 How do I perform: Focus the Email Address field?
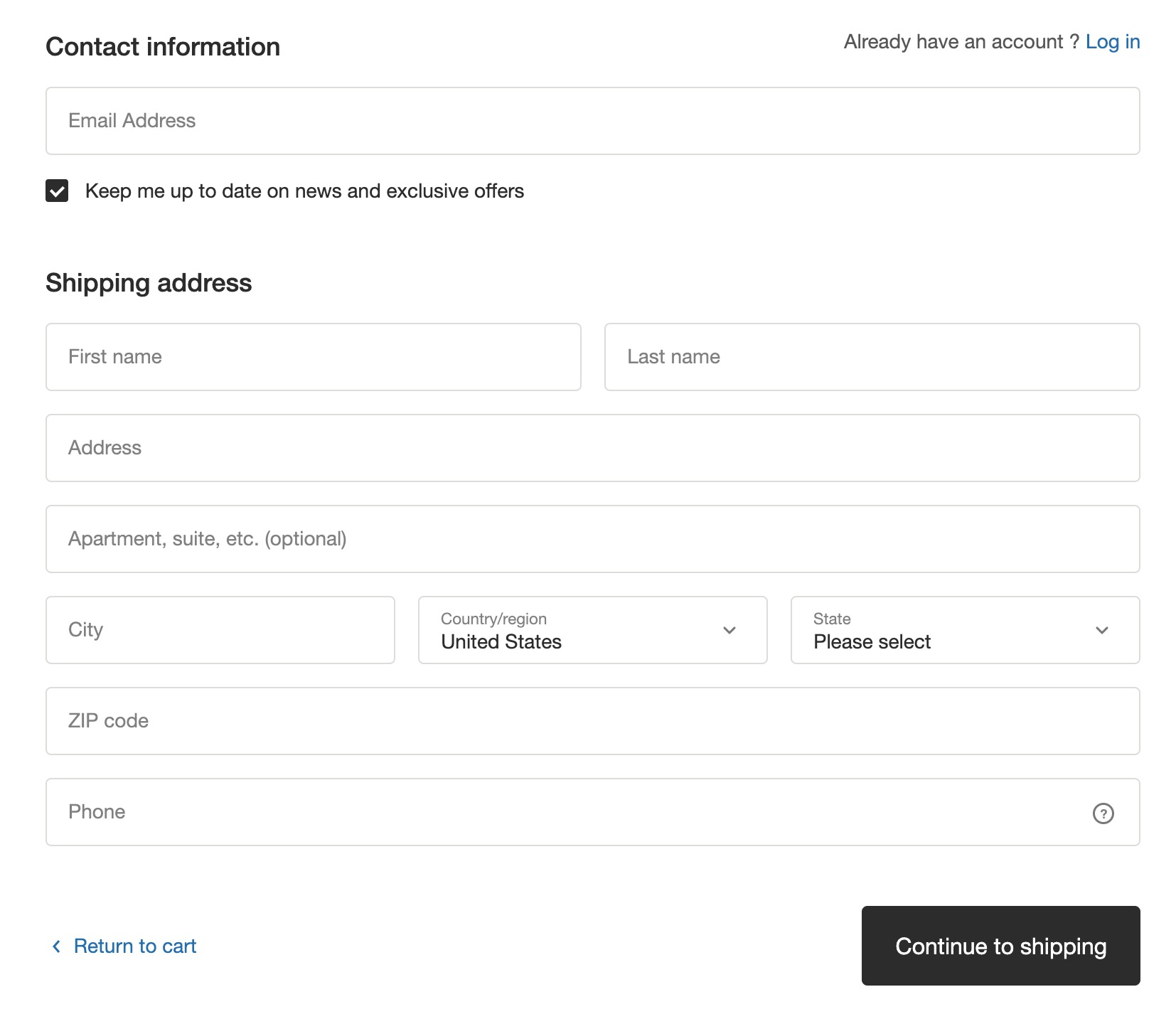pos(592,121)
